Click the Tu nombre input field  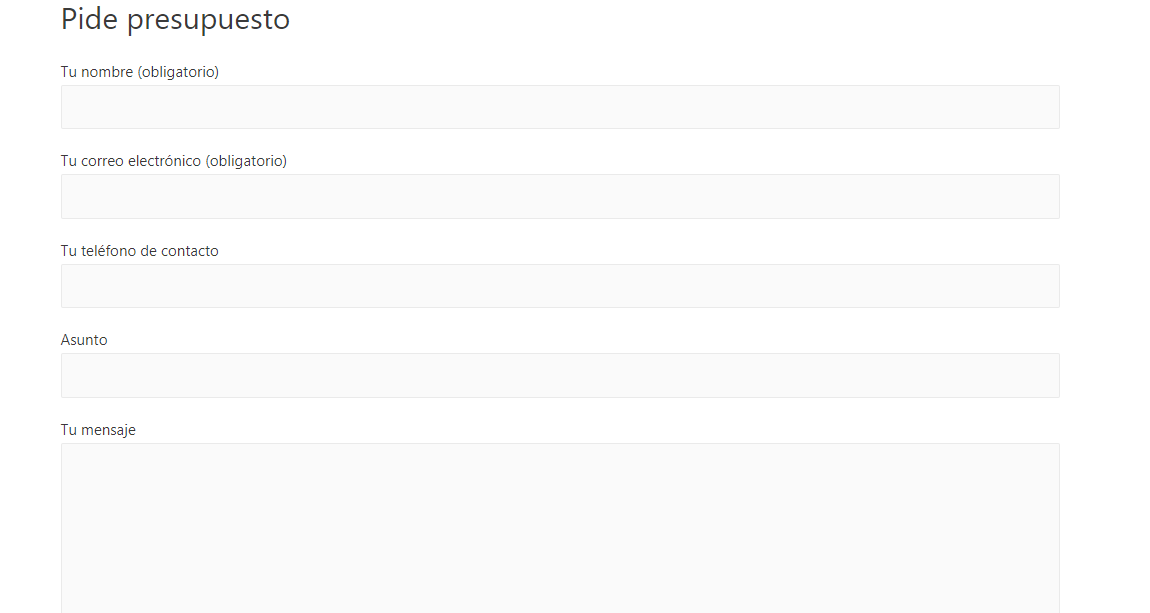pos(560,107)
